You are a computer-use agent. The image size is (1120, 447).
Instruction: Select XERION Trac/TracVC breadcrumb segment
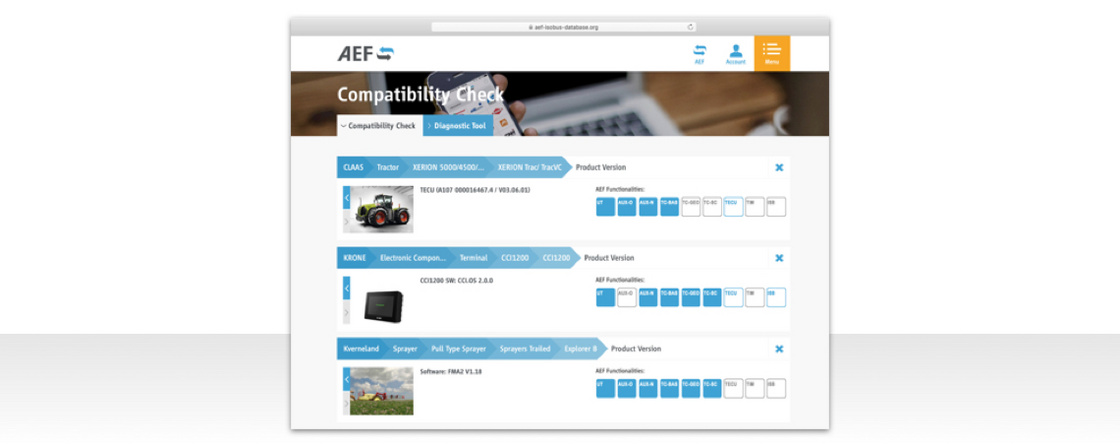529,167
